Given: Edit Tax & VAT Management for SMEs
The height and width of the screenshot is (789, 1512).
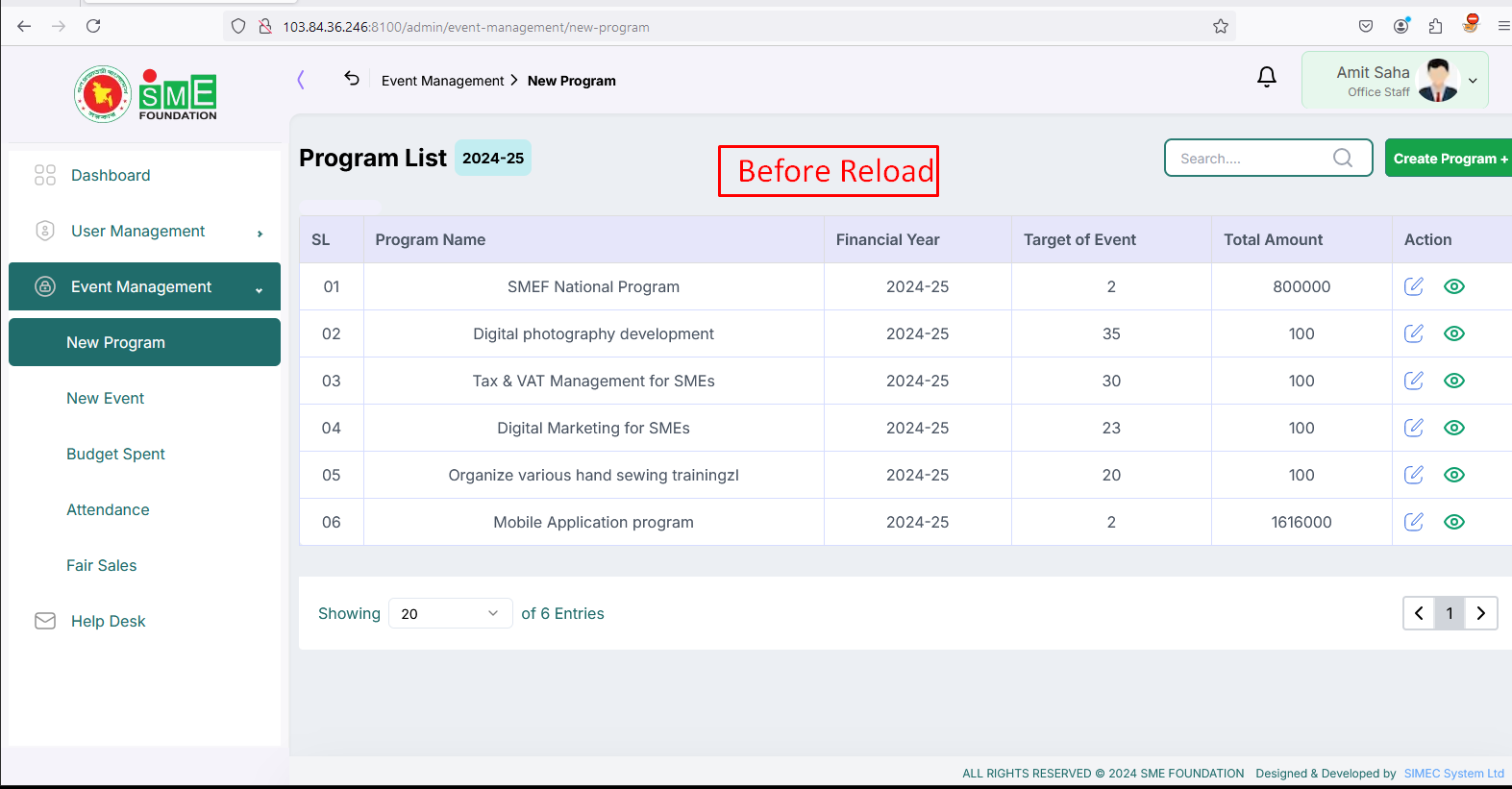Looking at the screenshot, I should pos(1414,381).
